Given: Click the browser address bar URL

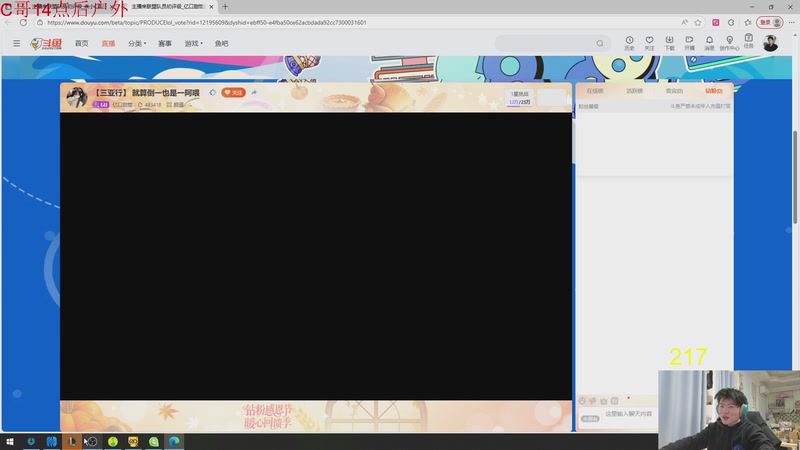Looking at the screenshot, I should 207,22.
